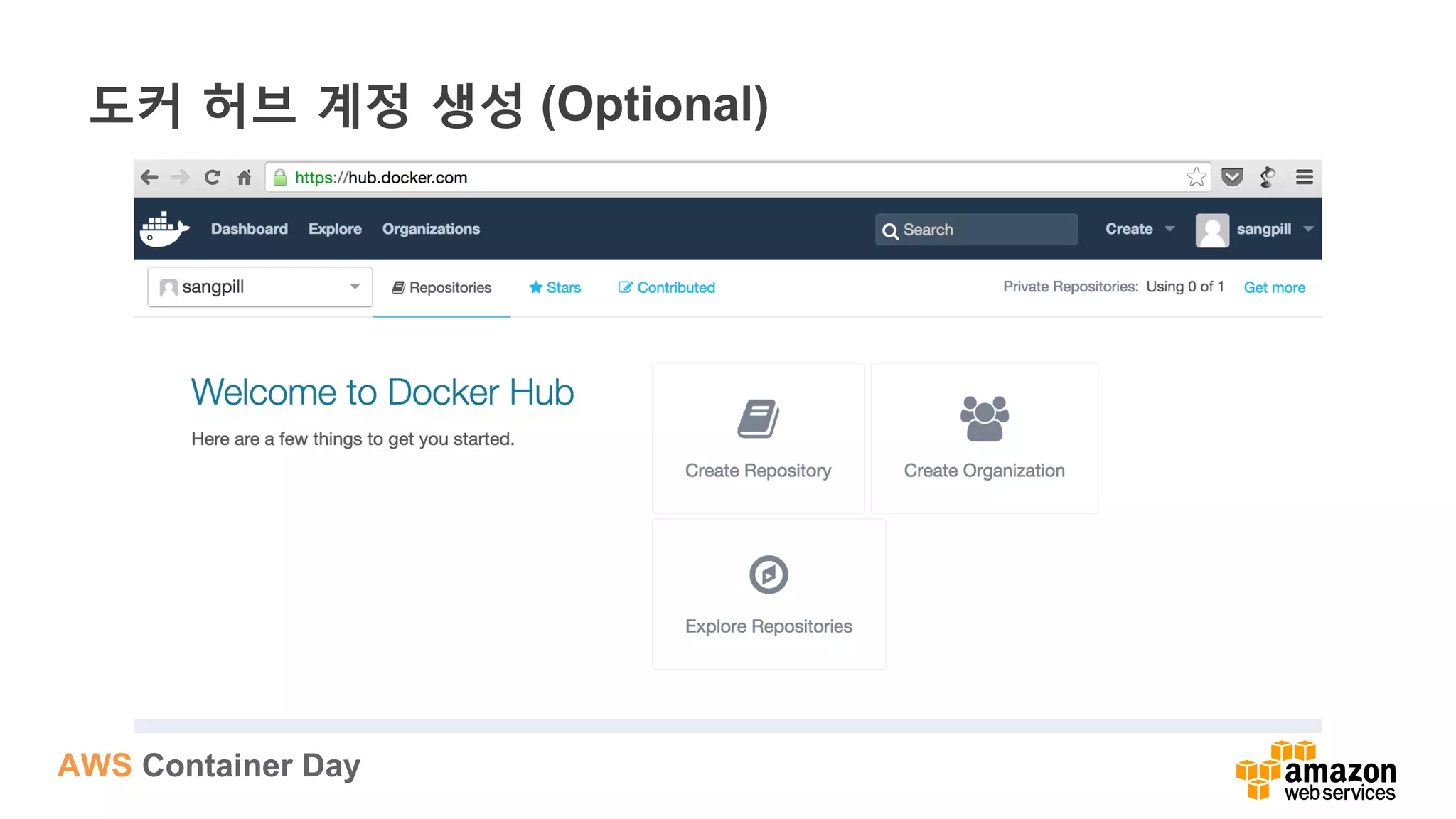Click the 'Welcome to Docker Hub' heading
The height and width of the screenshot is (819, 1456).
tap(382, 392)
